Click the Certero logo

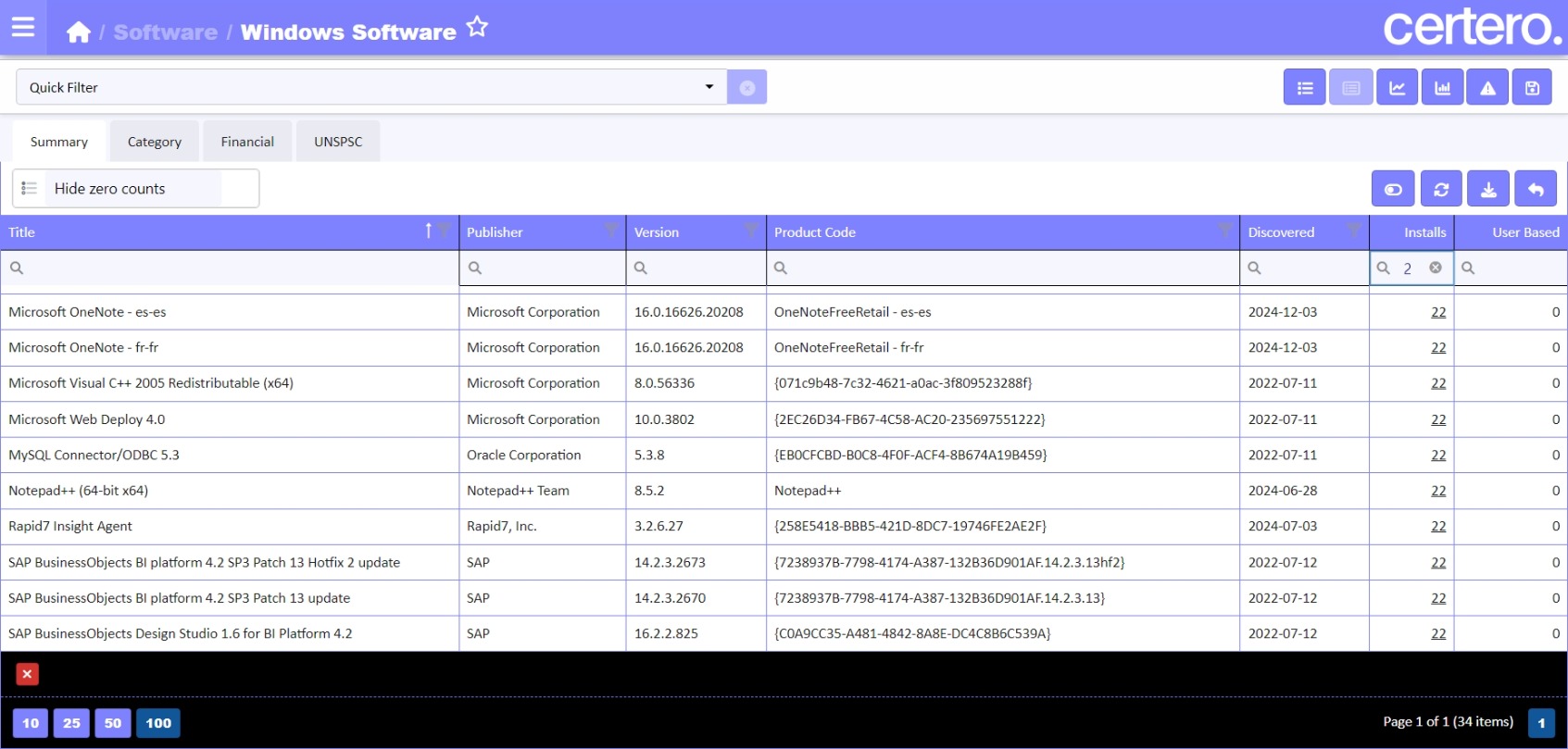1473,28
